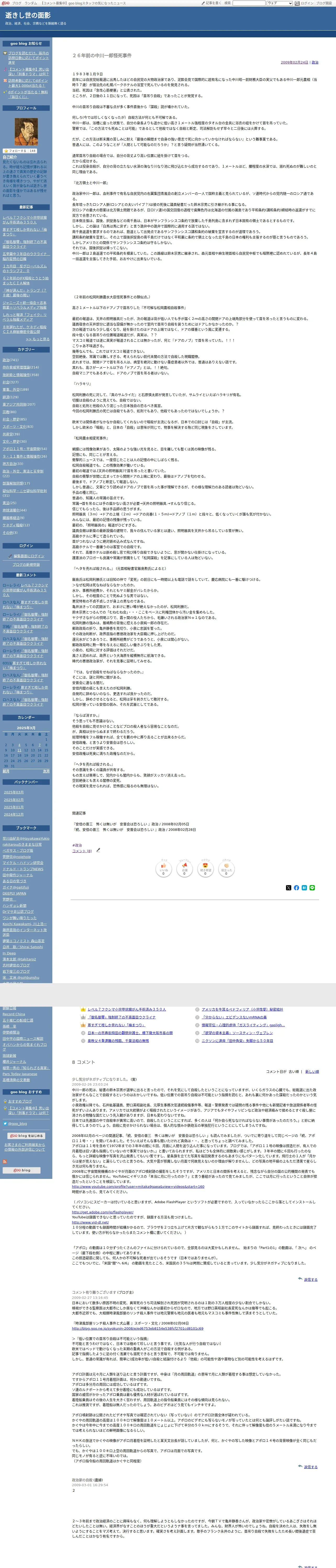Click 返信する under the first comment

pyautogui.click(x=310, y=1279)
